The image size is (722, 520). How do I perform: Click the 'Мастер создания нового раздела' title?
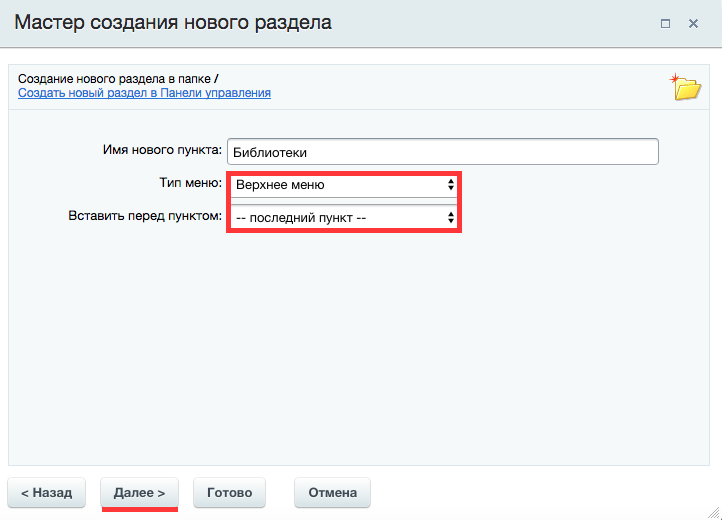click(x=173, y=22)
